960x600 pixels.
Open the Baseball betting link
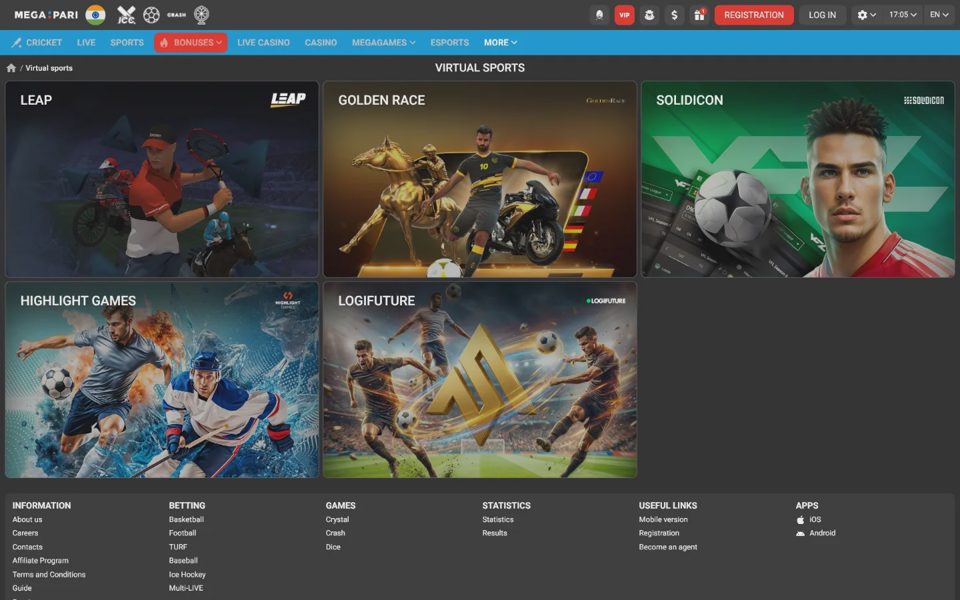coord(183,560)
